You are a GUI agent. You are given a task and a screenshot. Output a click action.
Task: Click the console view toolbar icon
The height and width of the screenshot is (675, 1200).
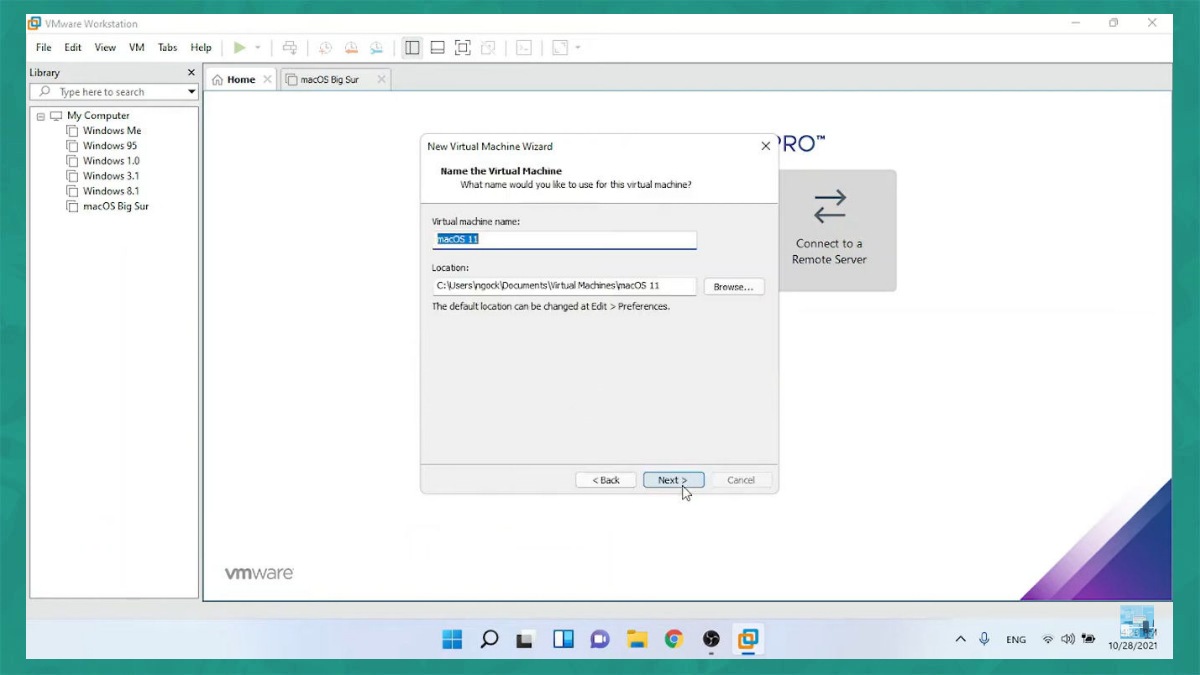pyautogui.click(x=523, y=47)
